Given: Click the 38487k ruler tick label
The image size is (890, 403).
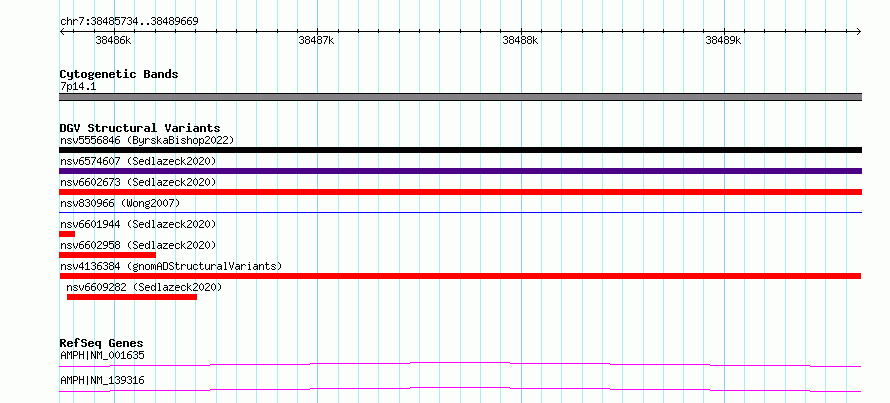Looking at the screenshot, I should tap(317, 40).
